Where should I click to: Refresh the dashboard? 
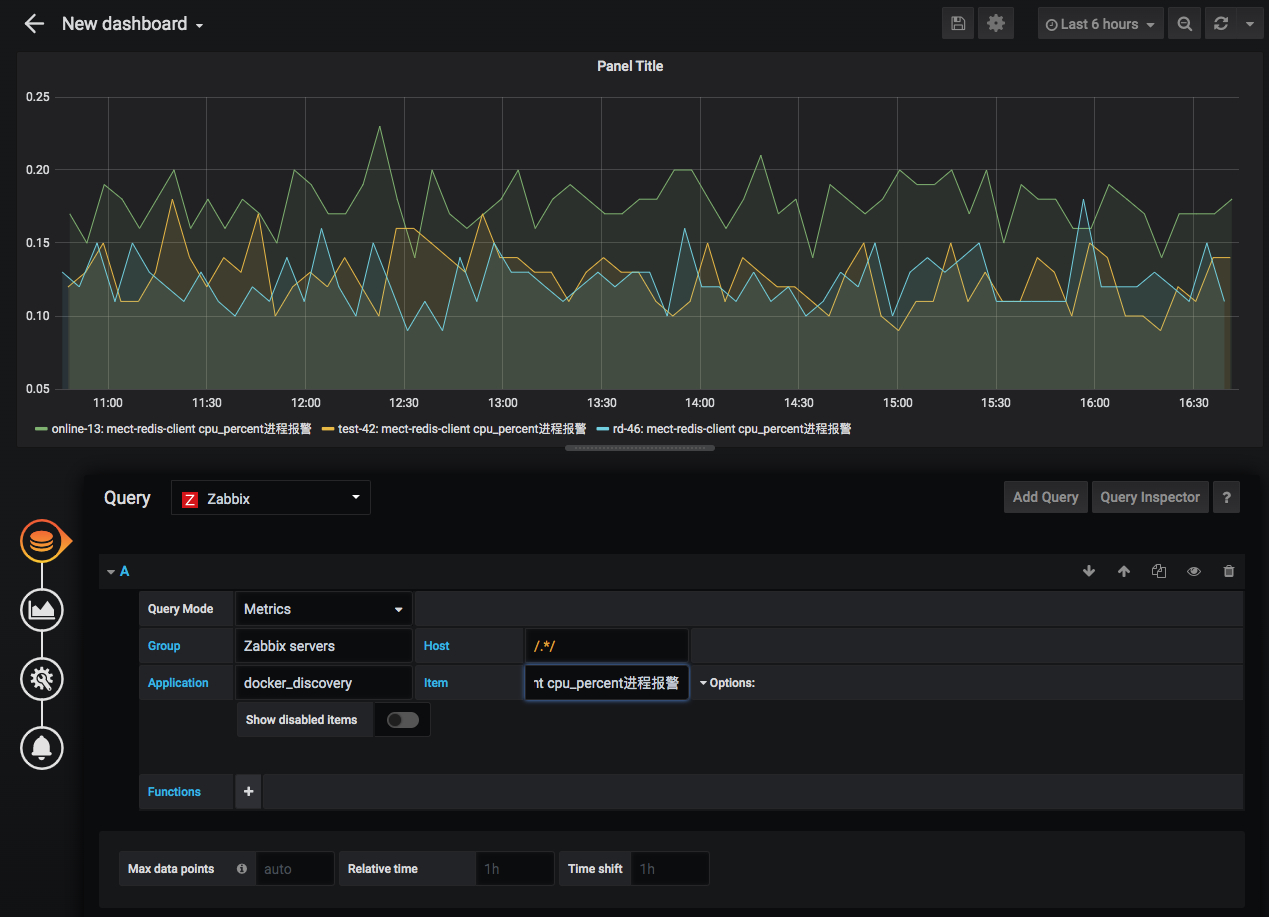click(1221, 24)
